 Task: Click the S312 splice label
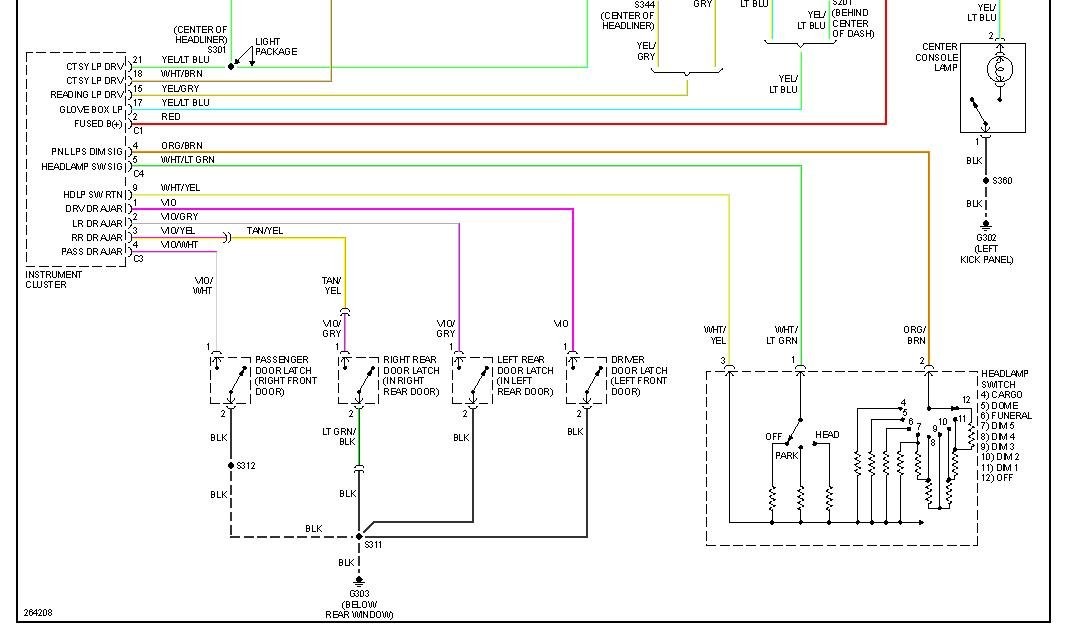tap(246, 465)
